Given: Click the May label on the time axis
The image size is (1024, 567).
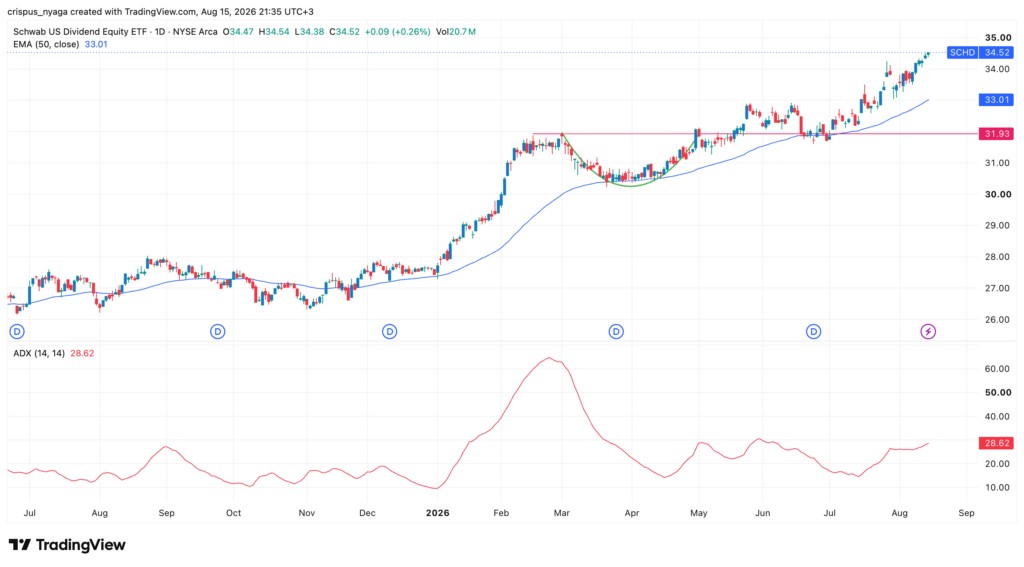Looking at the screenshot, I should [x=699, y=513].
